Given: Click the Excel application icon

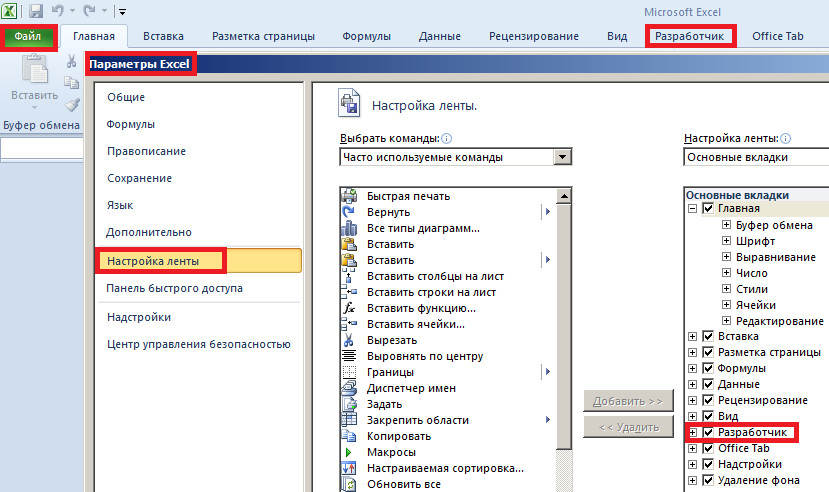Looking at the screenshot, I should (x=9, y=11).
